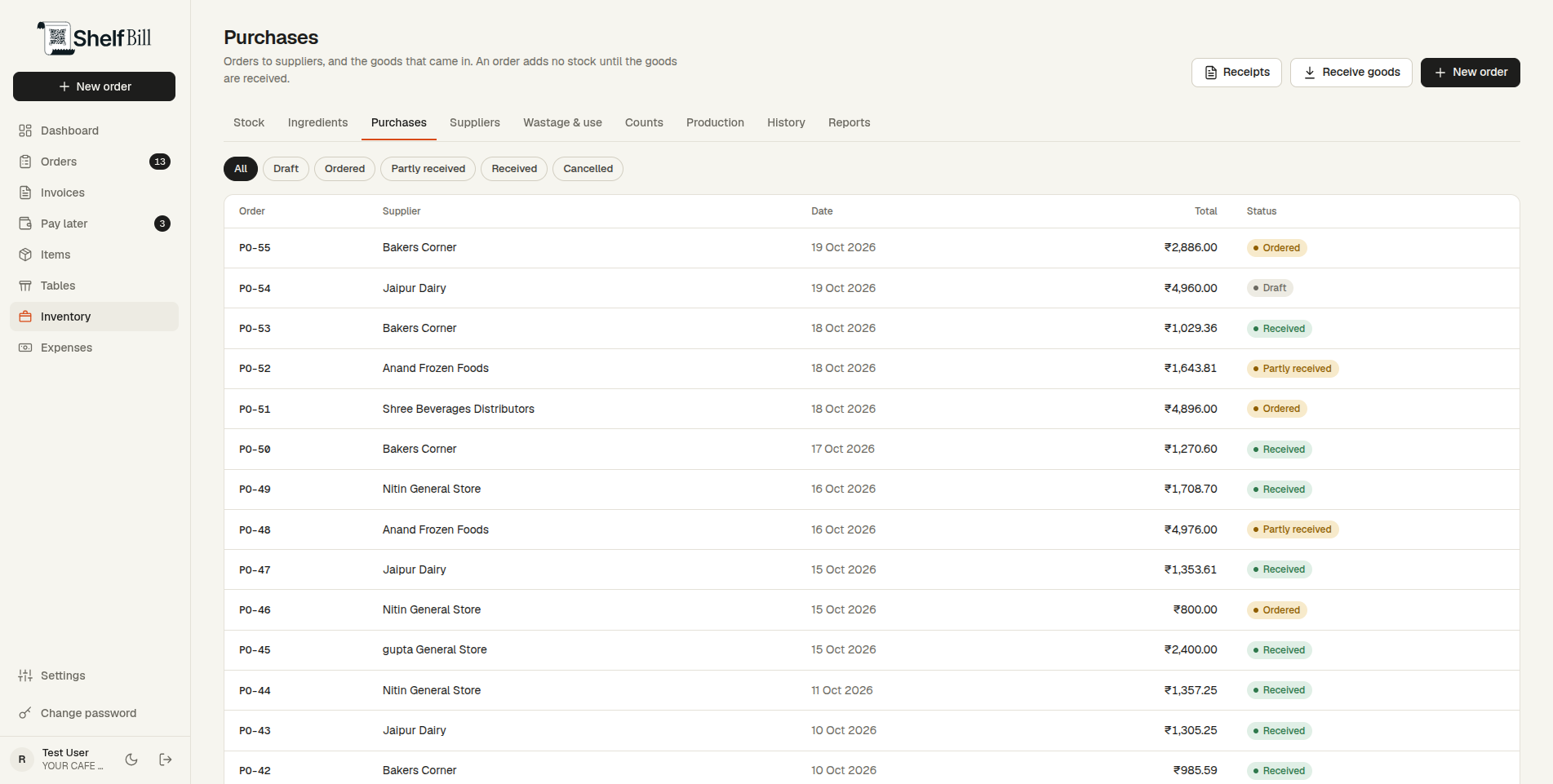Filter purchases by Partly received
1553x784 pixels.
tap(428, 169)
